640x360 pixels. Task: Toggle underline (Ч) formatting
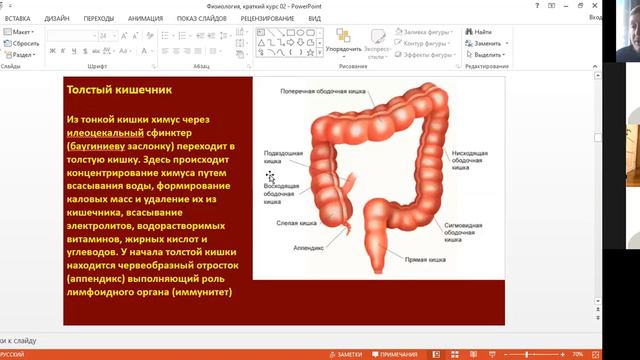tap(74, 51)
